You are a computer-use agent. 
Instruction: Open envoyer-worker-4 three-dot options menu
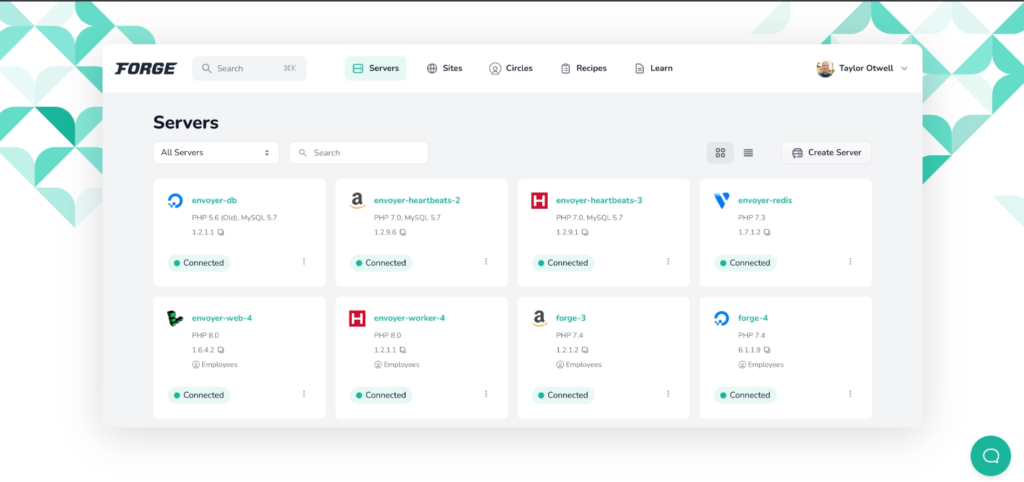point(486,394)
